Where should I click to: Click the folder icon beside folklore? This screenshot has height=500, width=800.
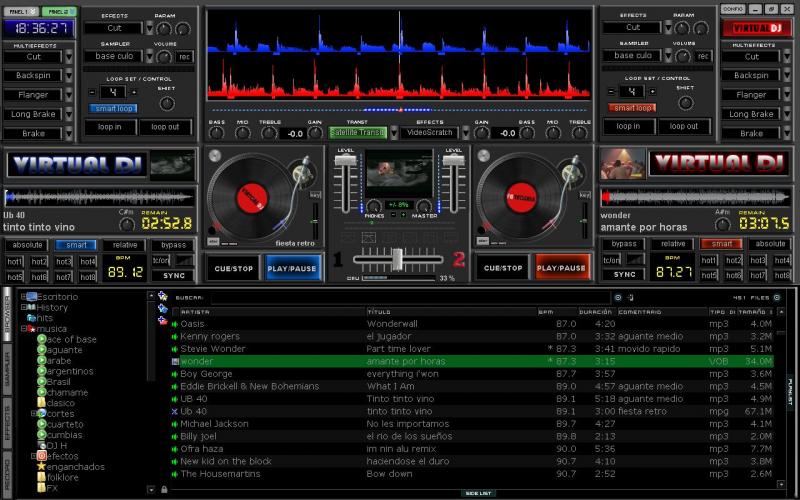point(42,477)
